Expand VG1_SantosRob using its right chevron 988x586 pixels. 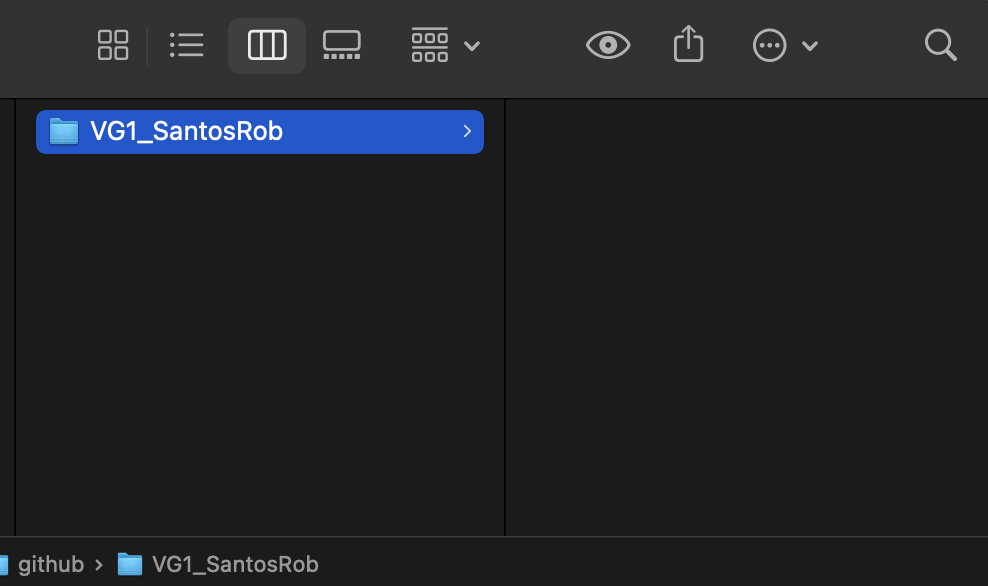(467, 131)
